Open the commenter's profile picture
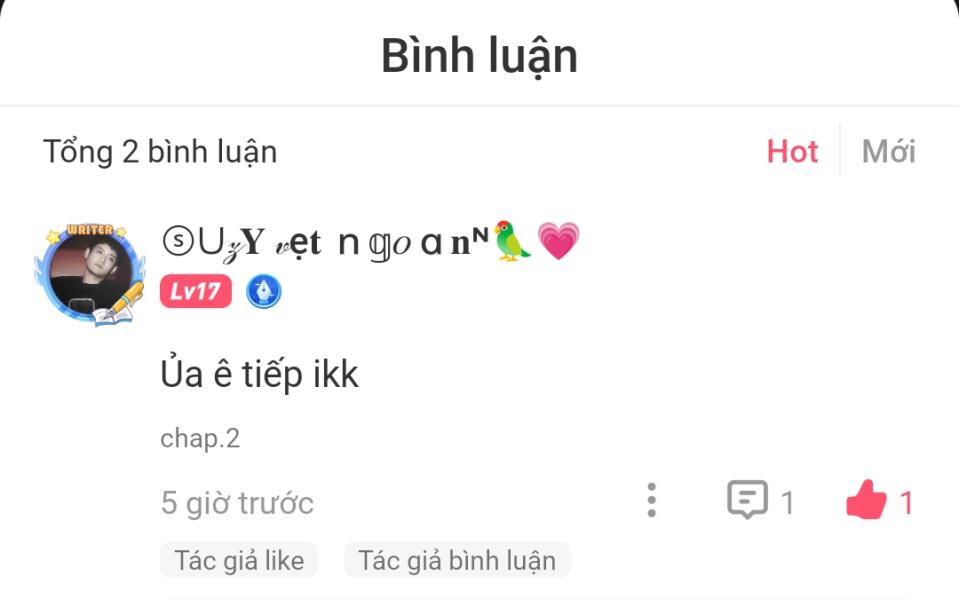The height and width of the screenshot is (600, 959). 91,273
